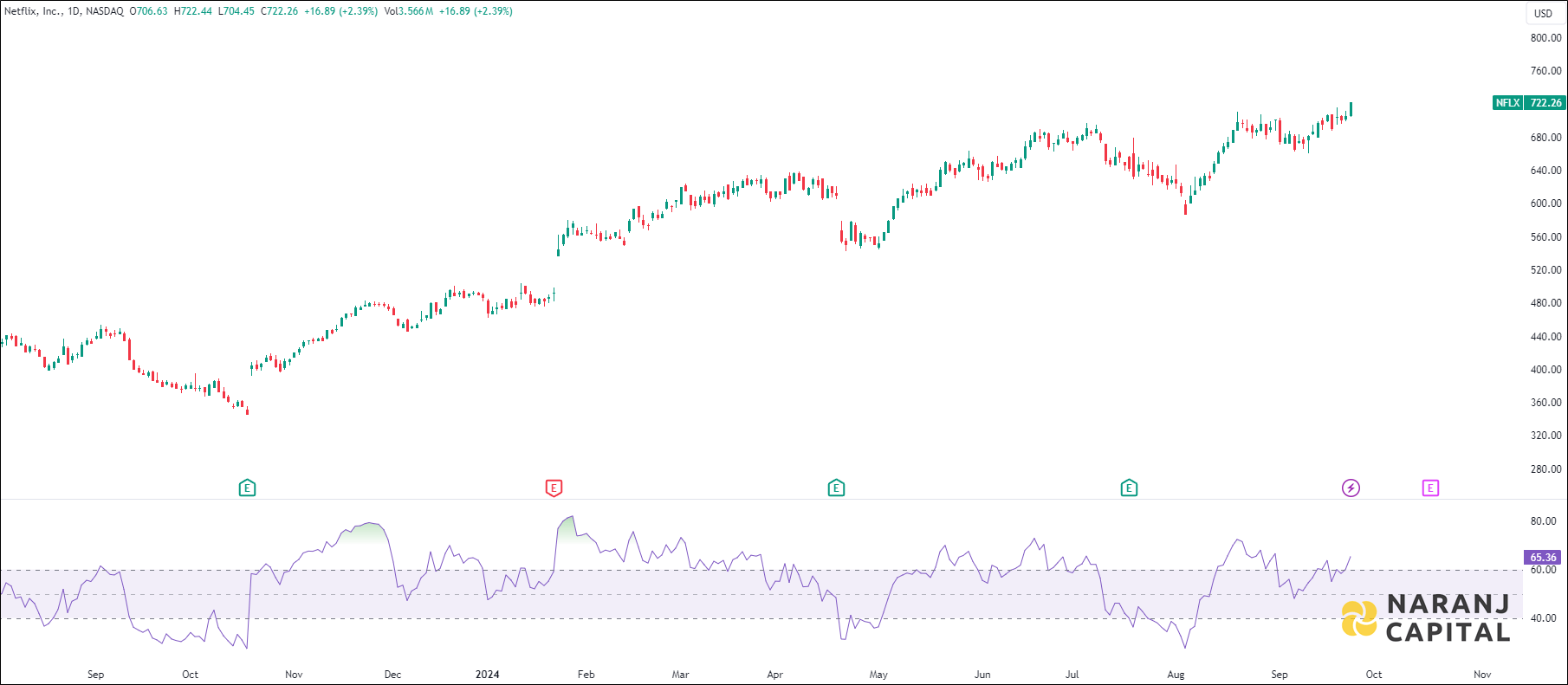
Task: Open the purple lightning event icon
Action: point(1351,488)
